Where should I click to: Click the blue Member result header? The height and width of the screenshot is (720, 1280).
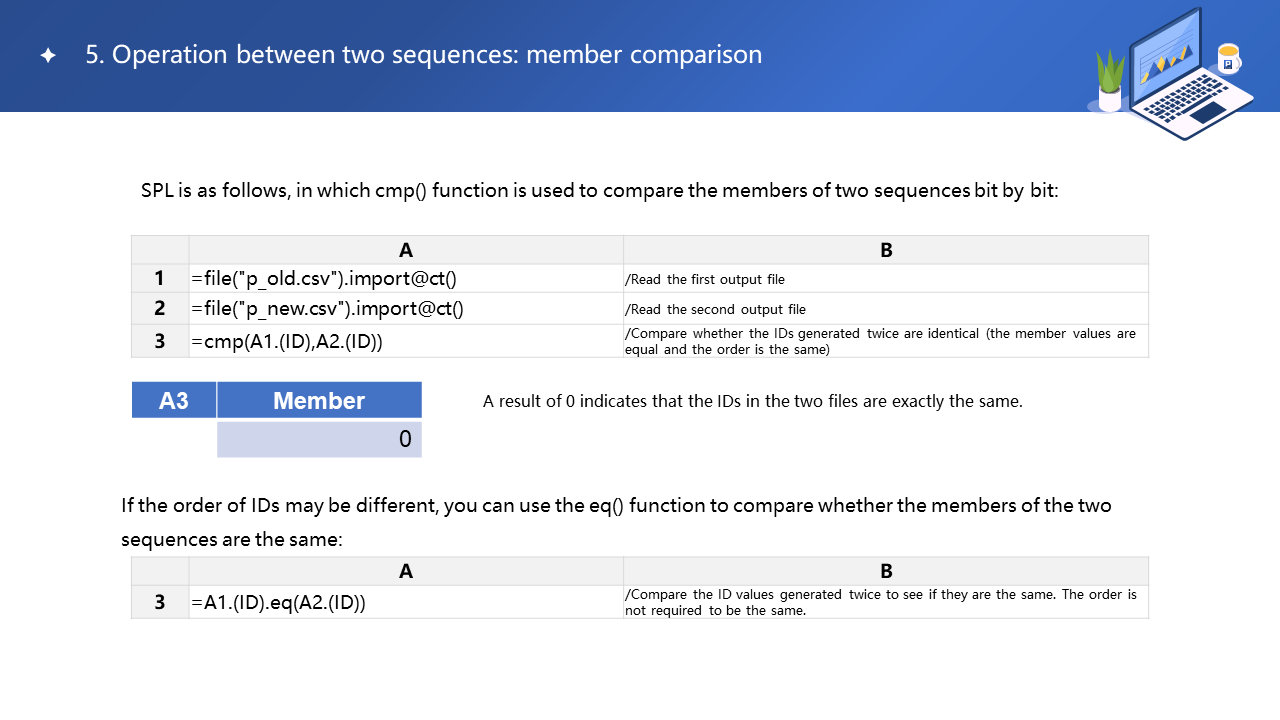coord(319,400)
